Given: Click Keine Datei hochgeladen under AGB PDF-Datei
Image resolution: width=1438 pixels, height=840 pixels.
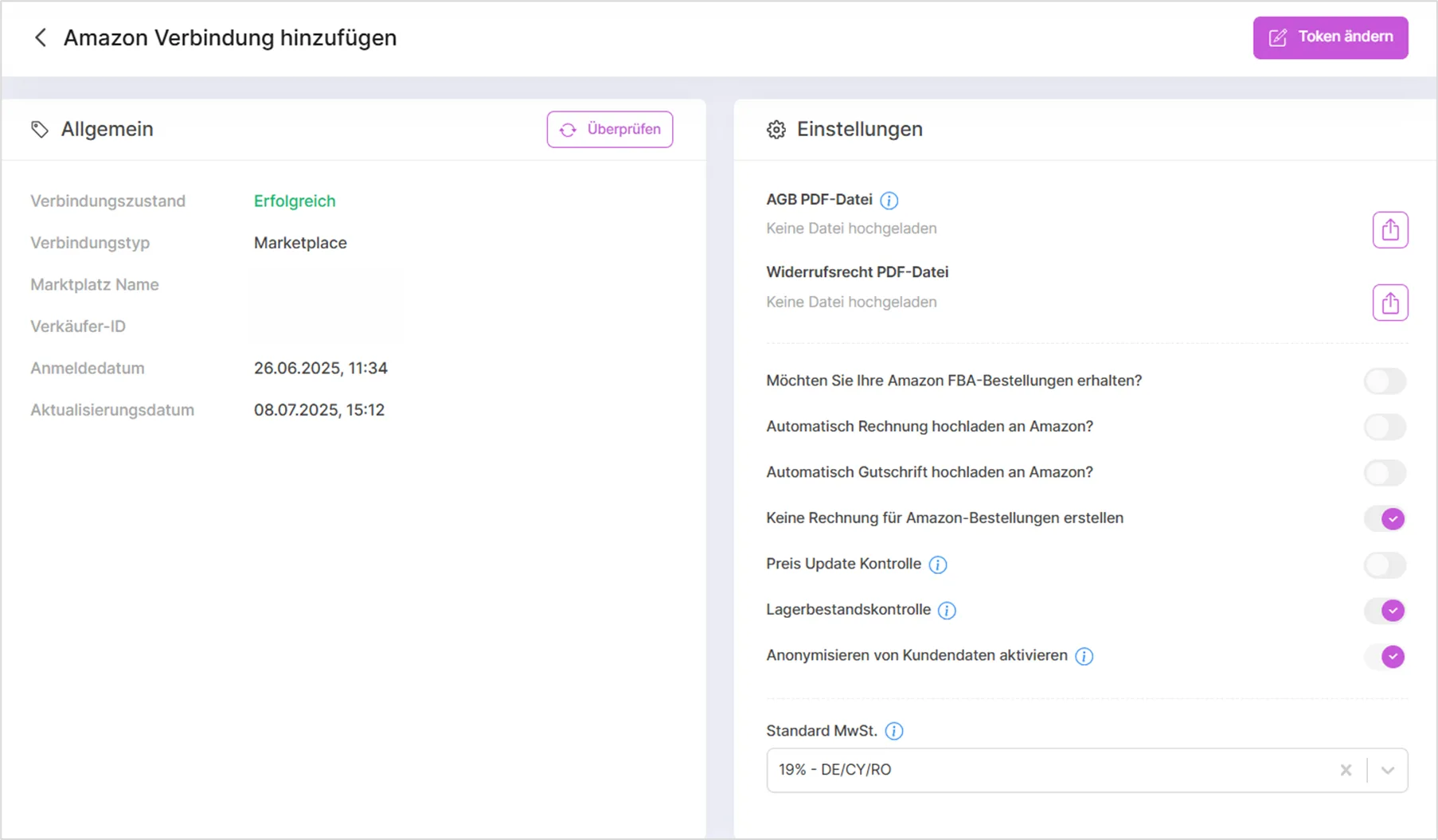Looking at the screenshot, I should click(x=851, y=229).
